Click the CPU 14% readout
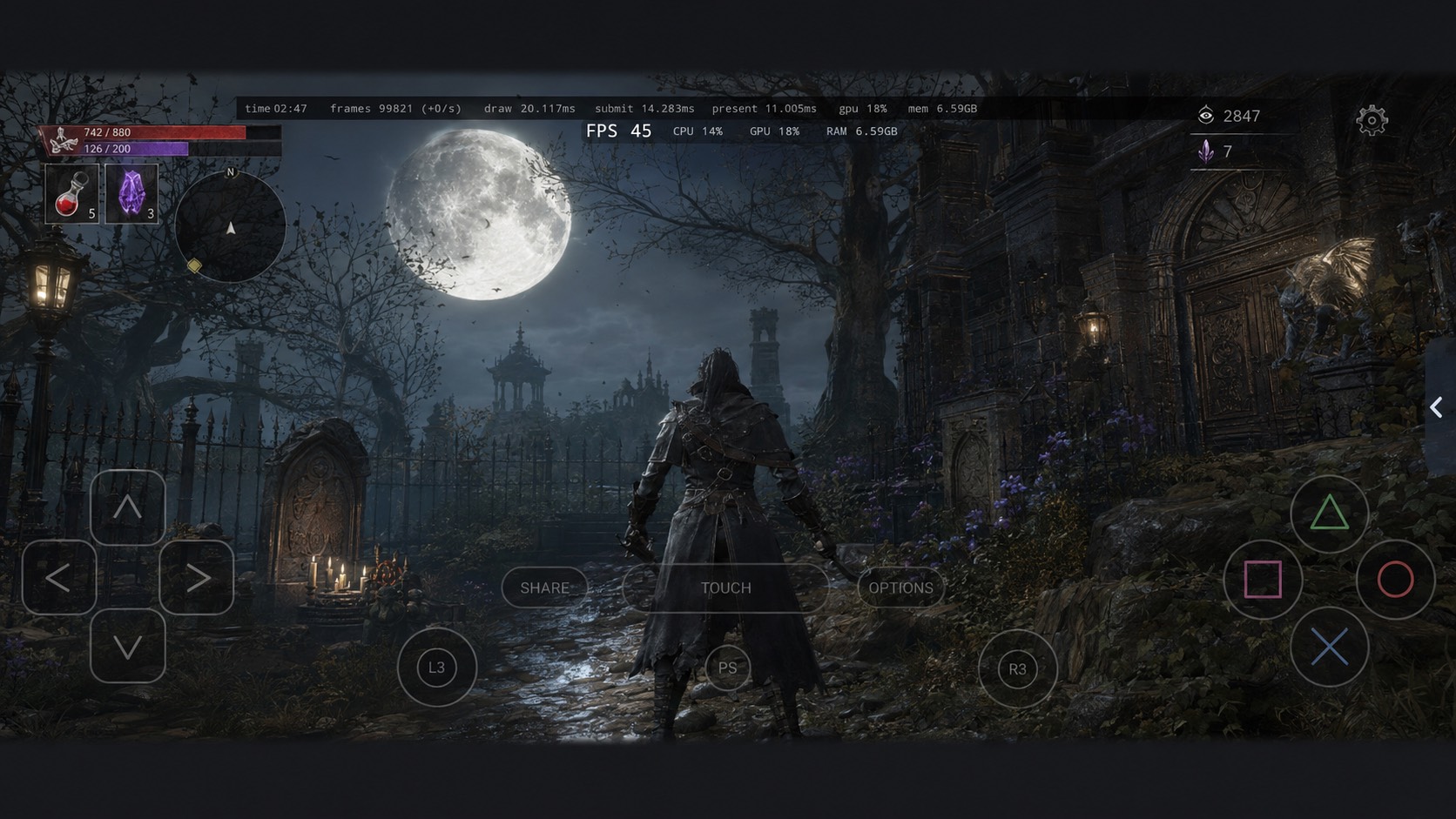 coord(698,131)
